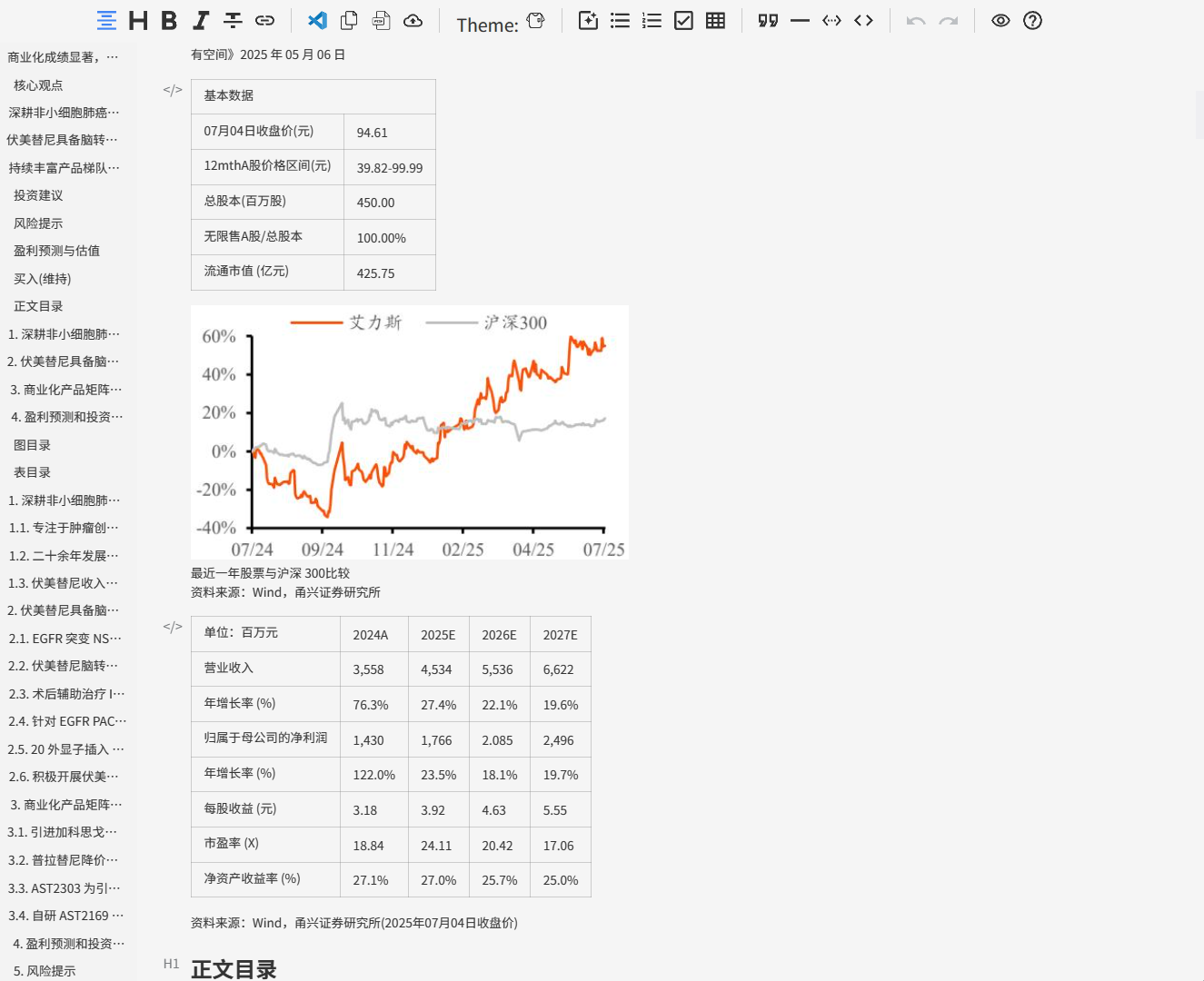Click the copy document icon
This screenshot has width=1204, height=981.
(x=349, y=20)
